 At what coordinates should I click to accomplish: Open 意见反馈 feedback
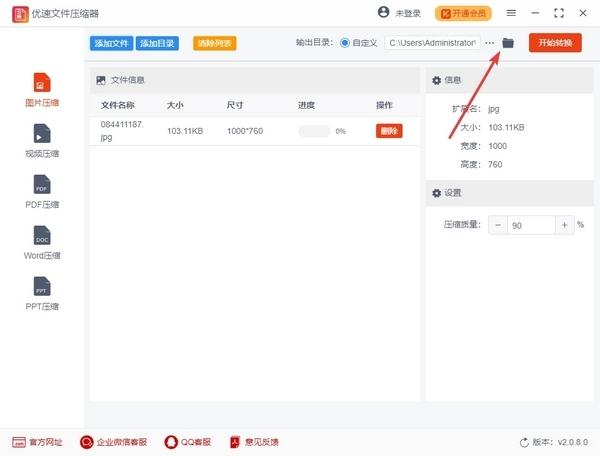[254, 442]
